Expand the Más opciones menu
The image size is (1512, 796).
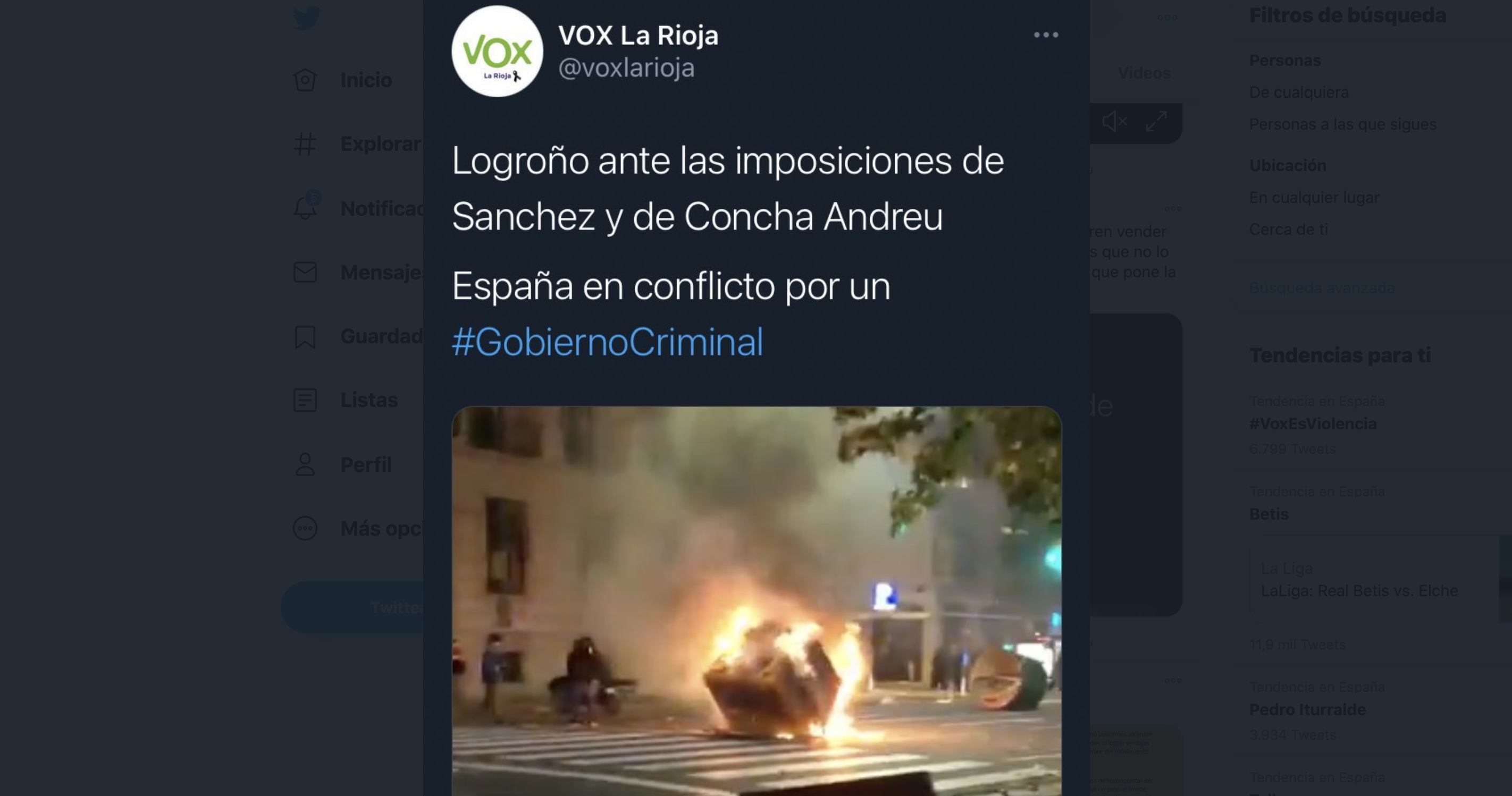click(305, 528)
